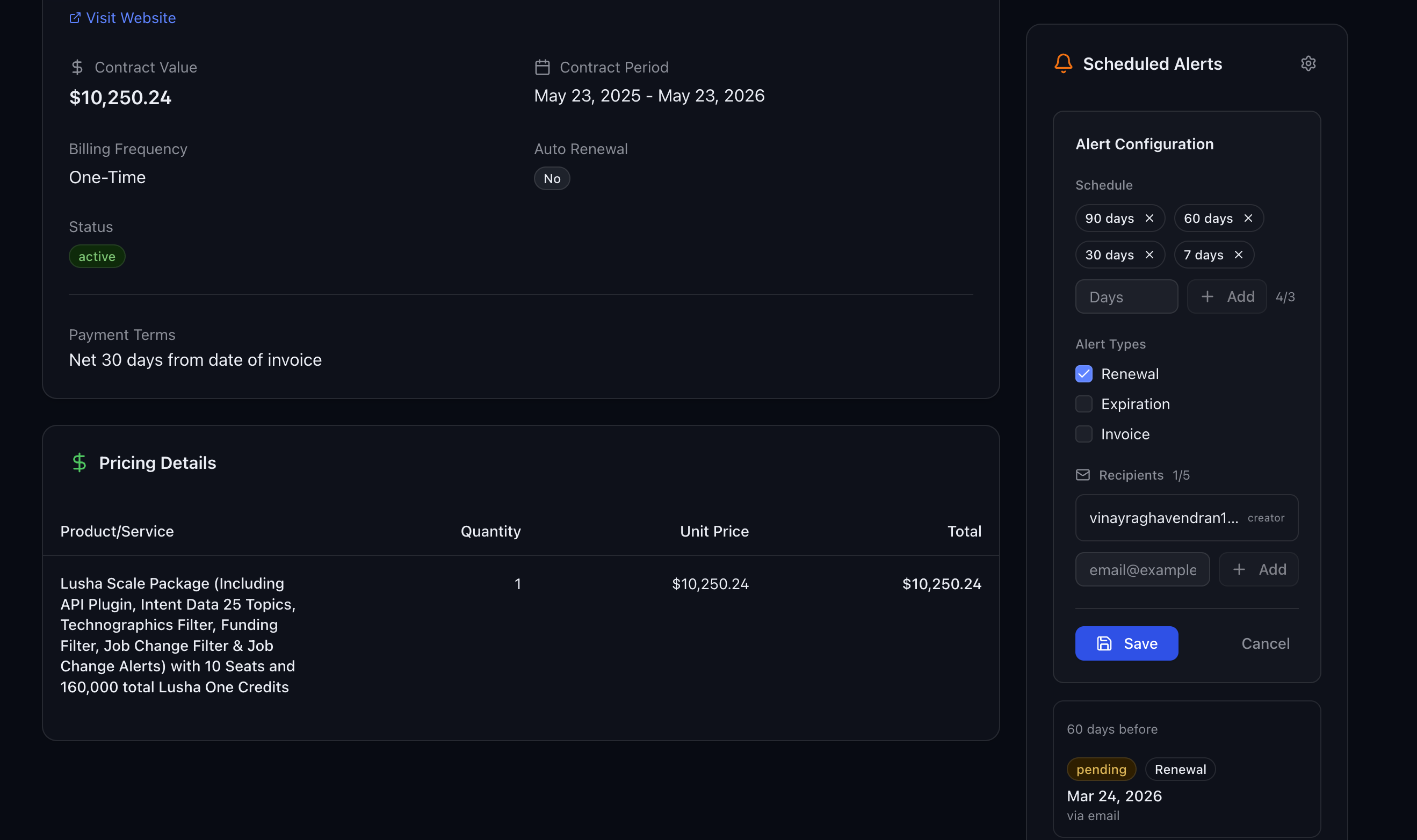Remove the 7 days schedule chip
Image resolution: width=1417 pixels, height=840 pixels.
click(1238, 255)
